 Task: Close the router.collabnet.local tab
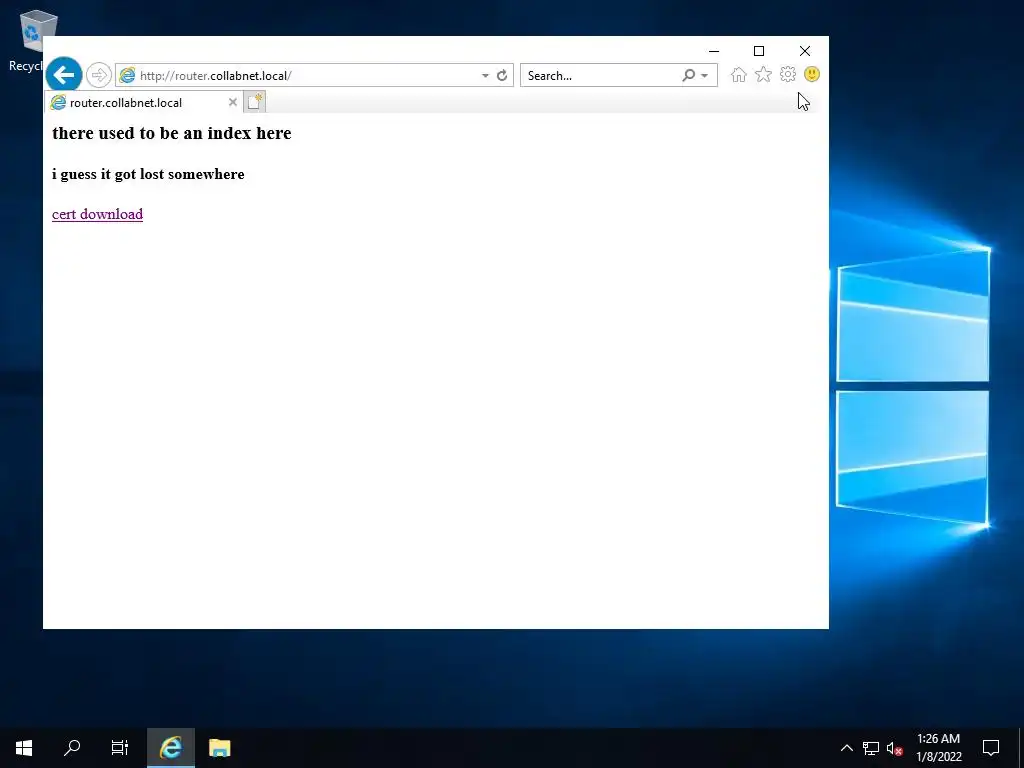tap(232, 102)
